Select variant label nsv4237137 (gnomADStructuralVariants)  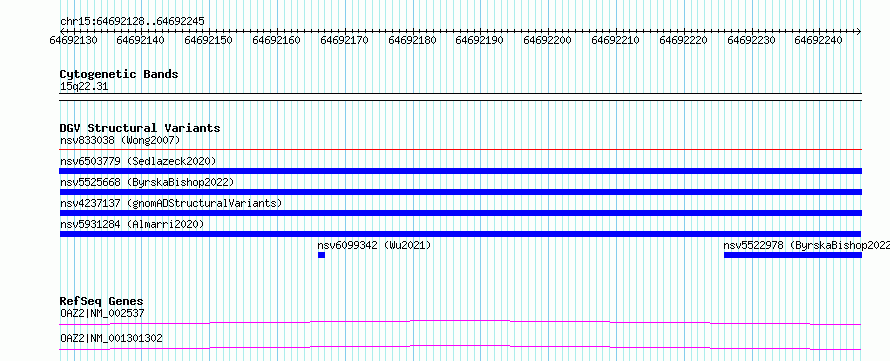pos(171,203)
